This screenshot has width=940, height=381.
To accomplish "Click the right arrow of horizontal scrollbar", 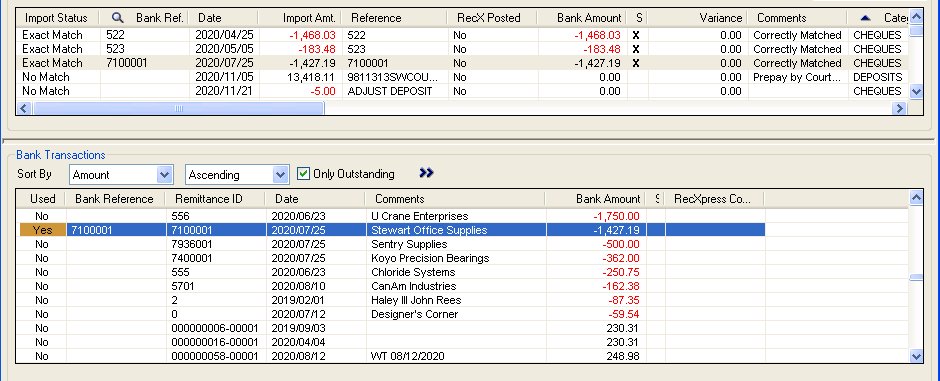I will pyautogui.click(x=899, y=108).
